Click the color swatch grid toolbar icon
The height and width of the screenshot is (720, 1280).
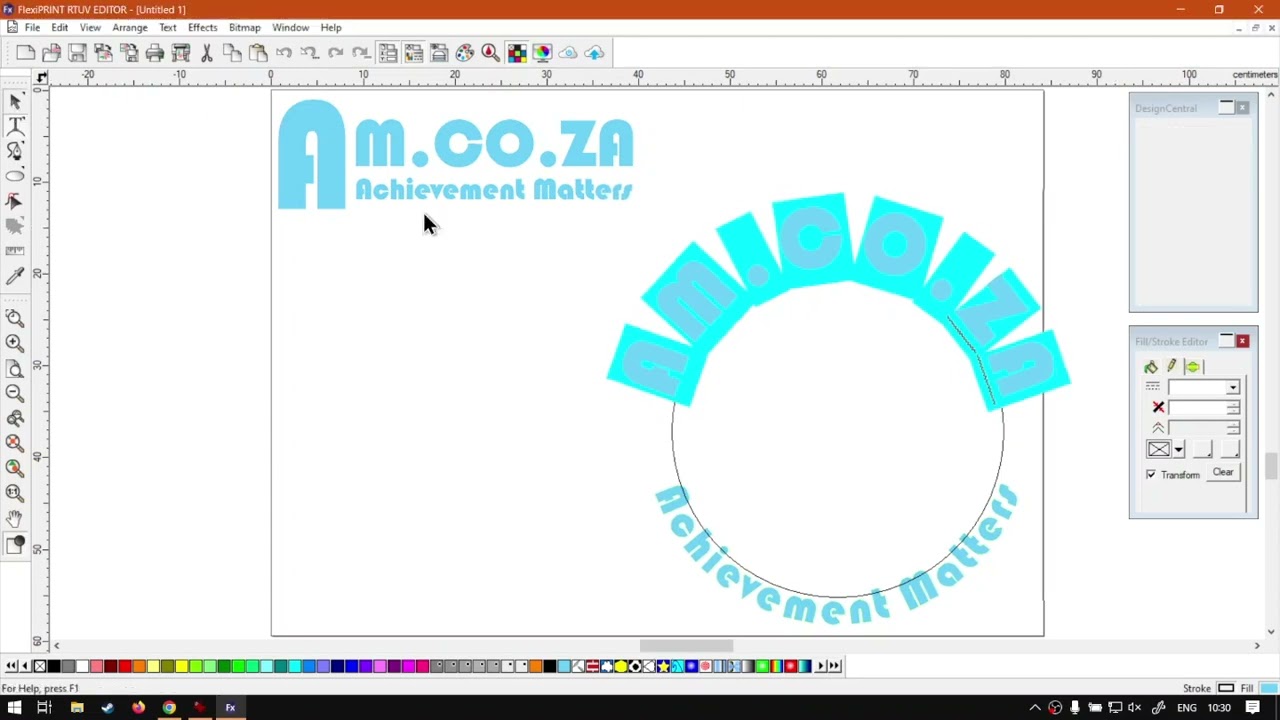(516, 53)
